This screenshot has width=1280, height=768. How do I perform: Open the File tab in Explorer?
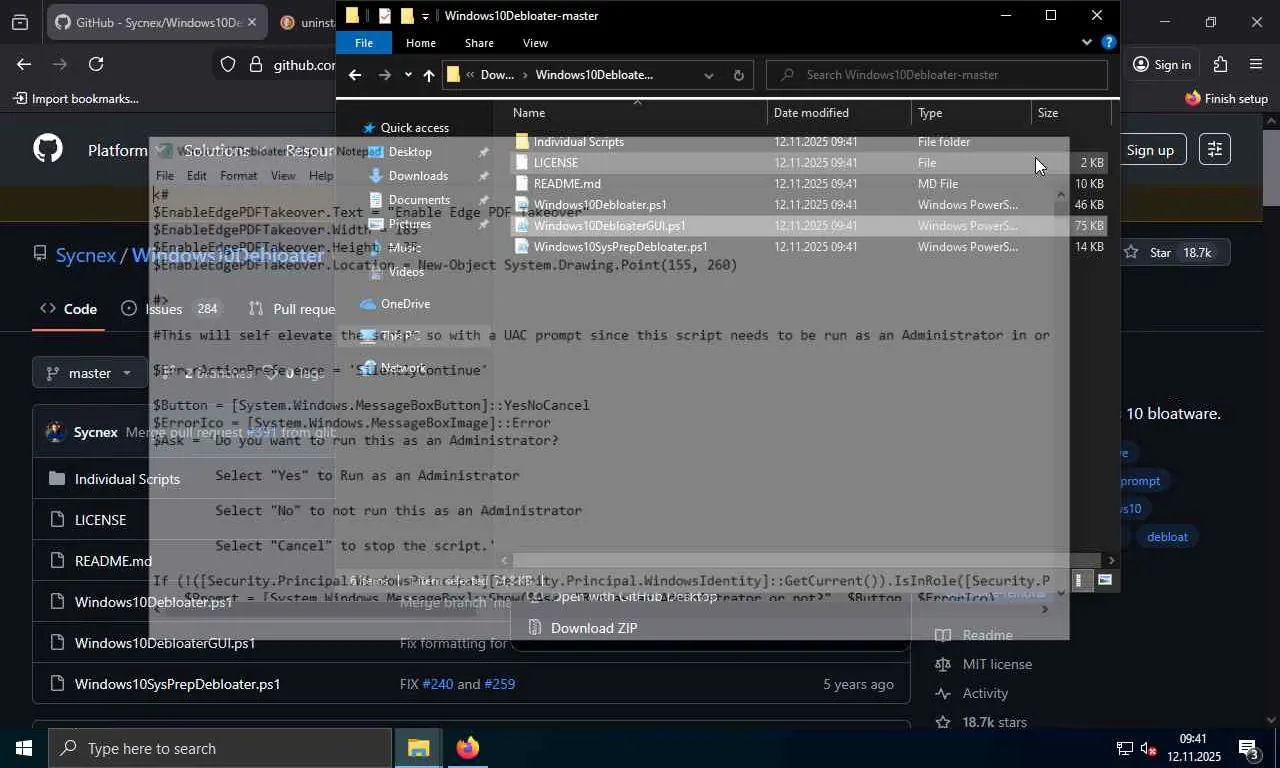[x=363, y=43]
